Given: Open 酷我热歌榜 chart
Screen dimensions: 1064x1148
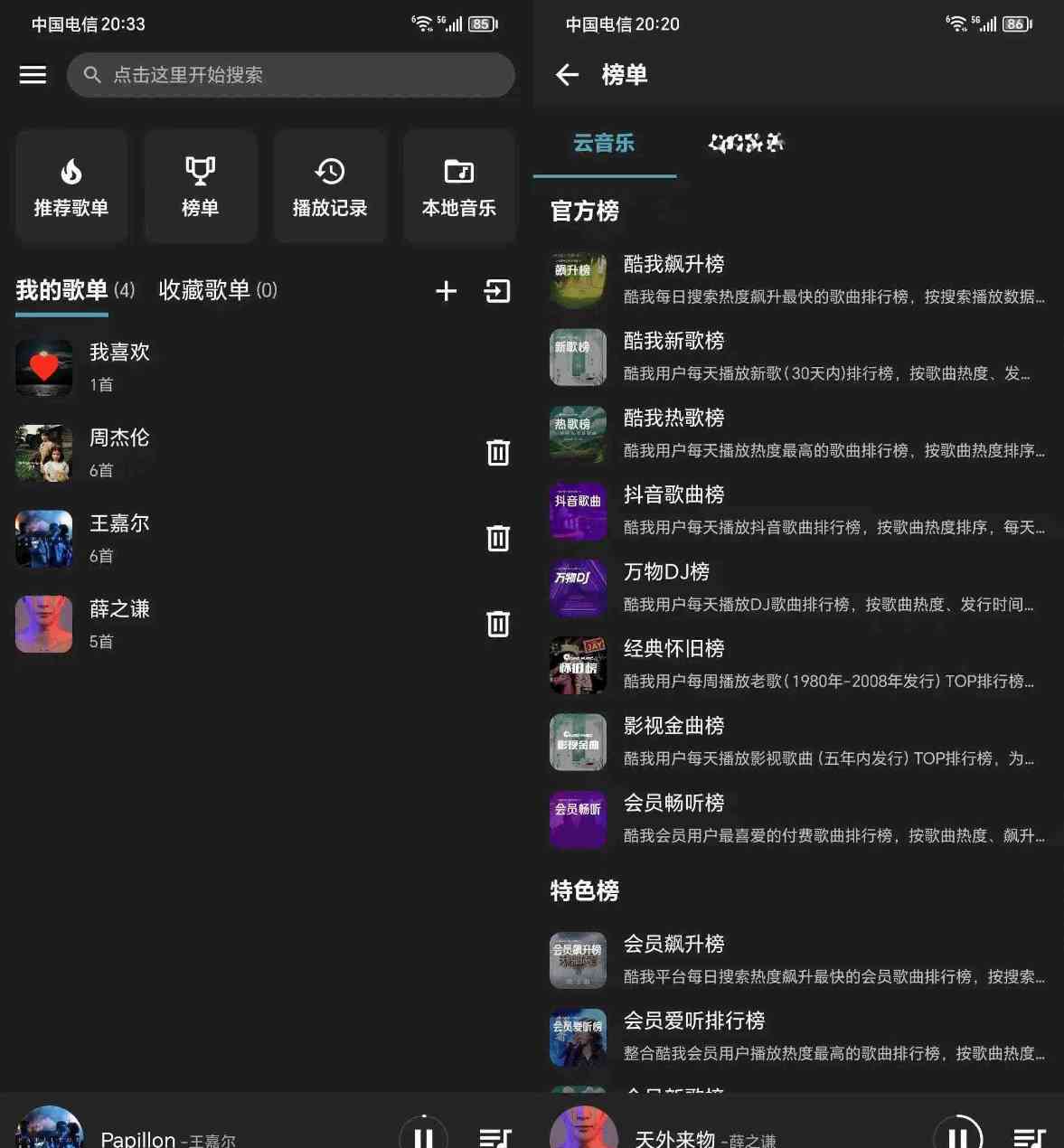Looking at the screenshot, I should (x=798, y=434).
